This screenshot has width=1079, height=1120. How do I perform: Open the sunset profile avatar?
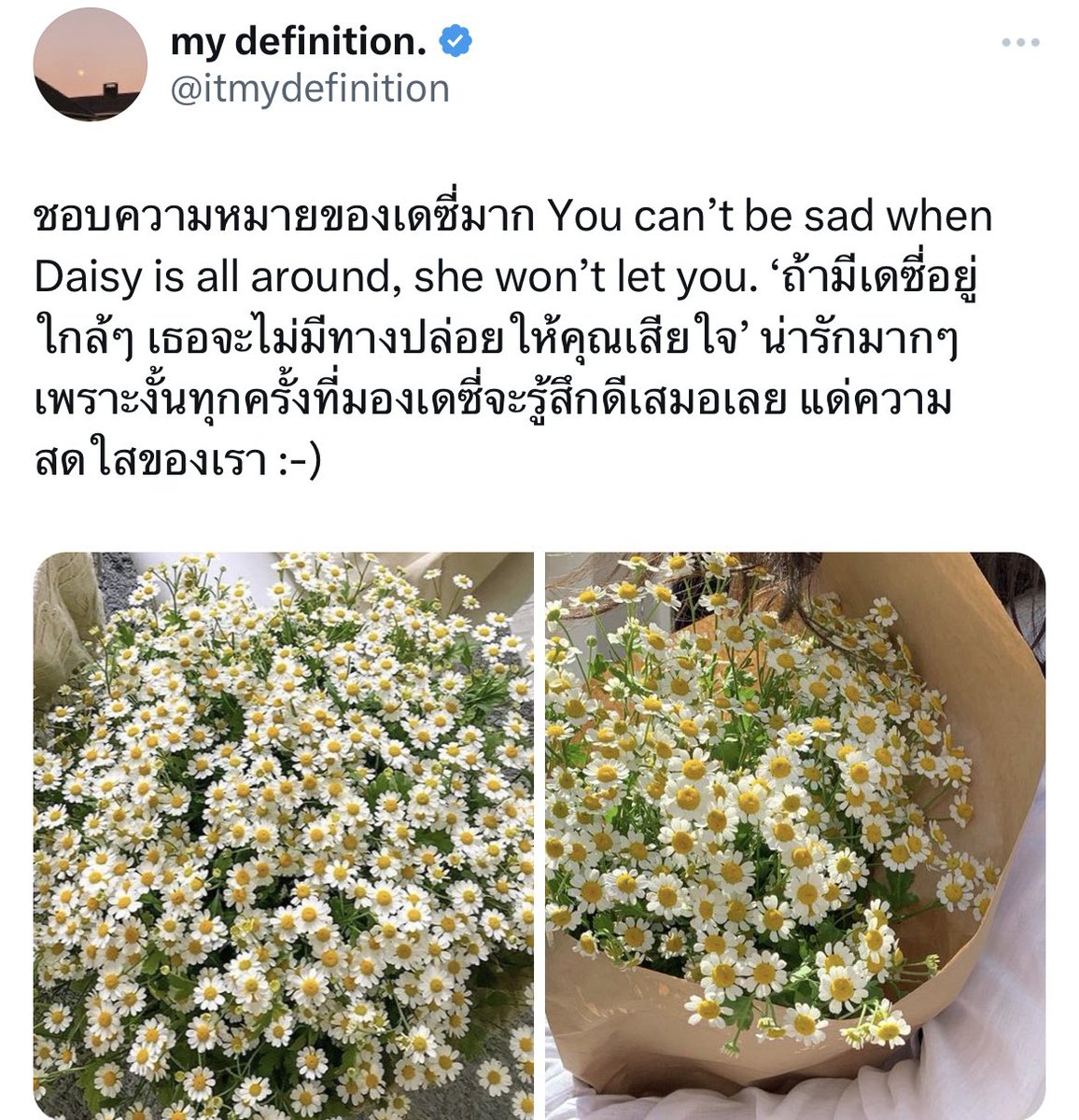90,65
